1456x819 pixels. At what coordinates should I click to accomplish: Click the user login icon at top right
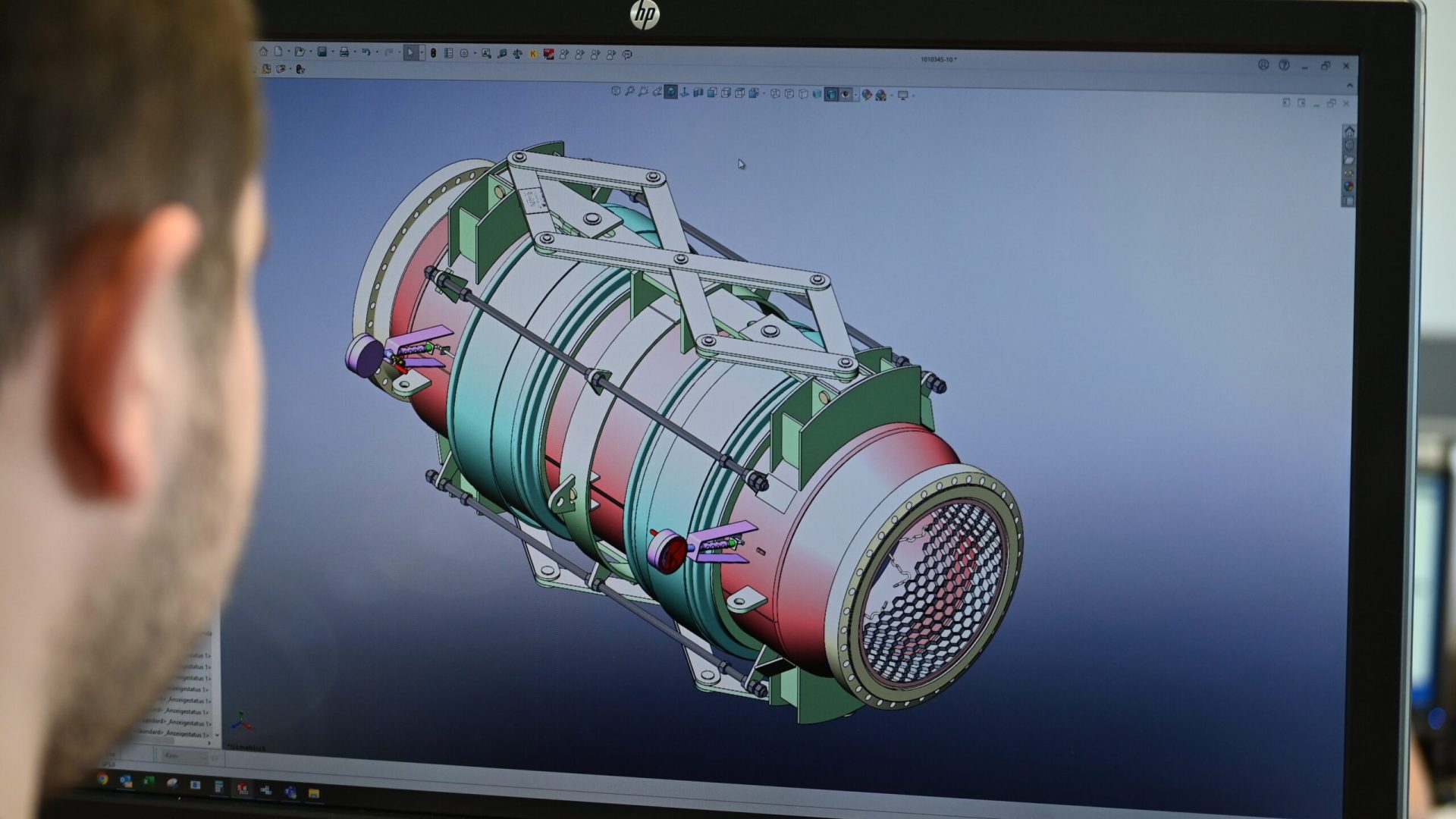coord(1263,64)
